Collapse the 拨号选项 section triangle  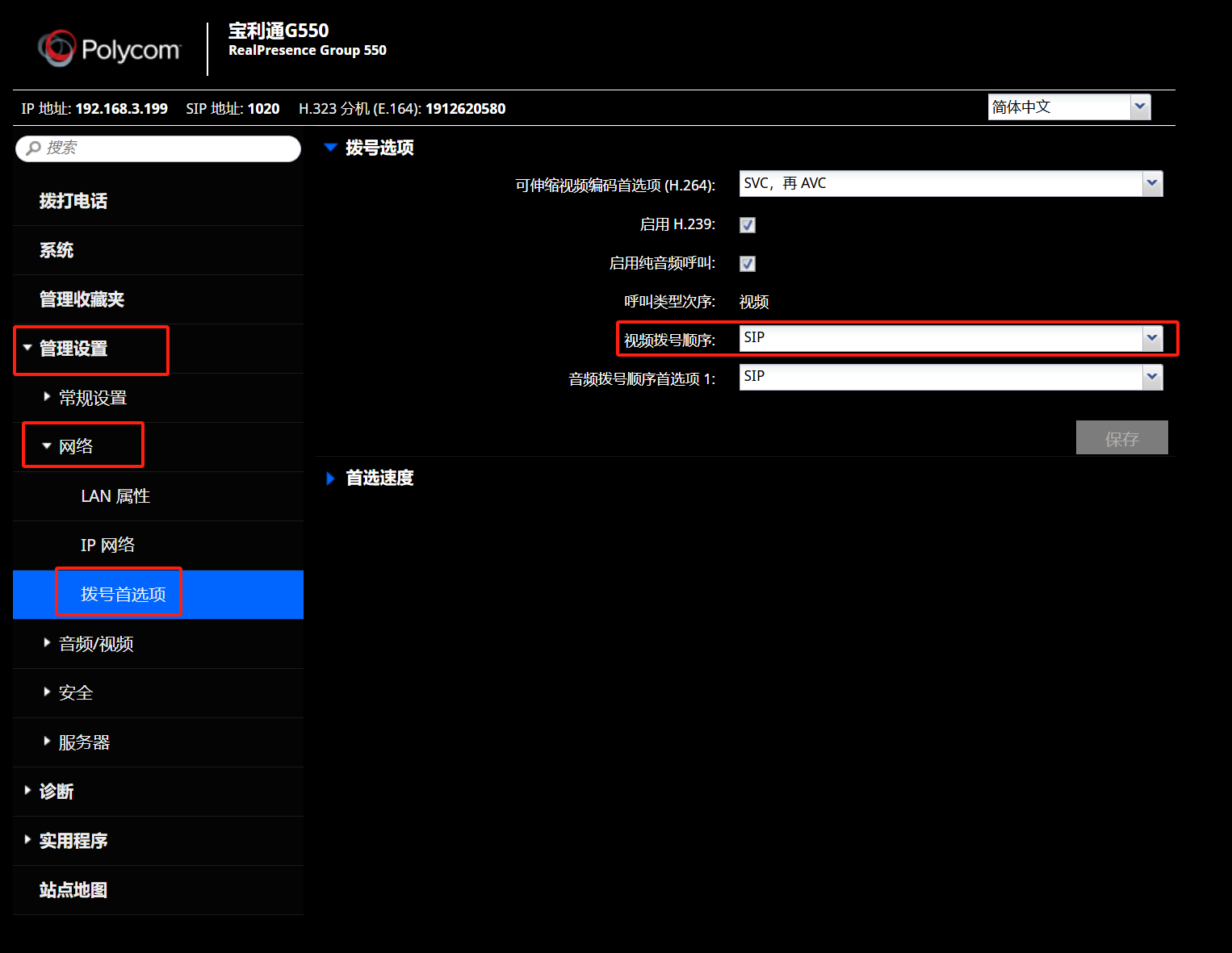pyautogui.click(x=329, y=148)
